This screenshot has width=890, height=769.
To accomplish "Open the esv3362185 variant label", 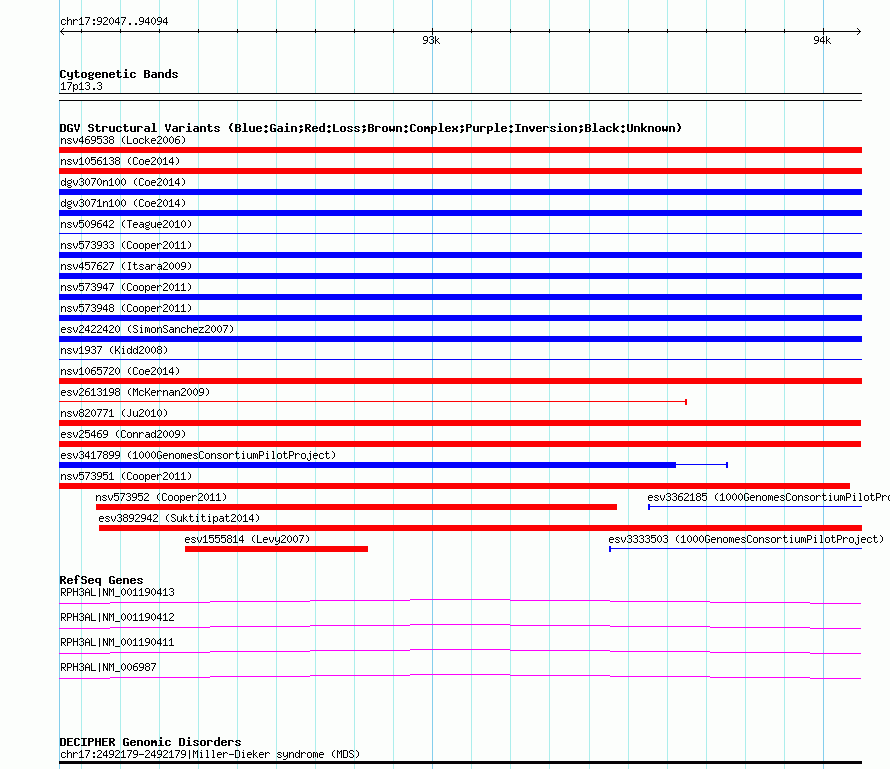I will (x=769, y=497).
